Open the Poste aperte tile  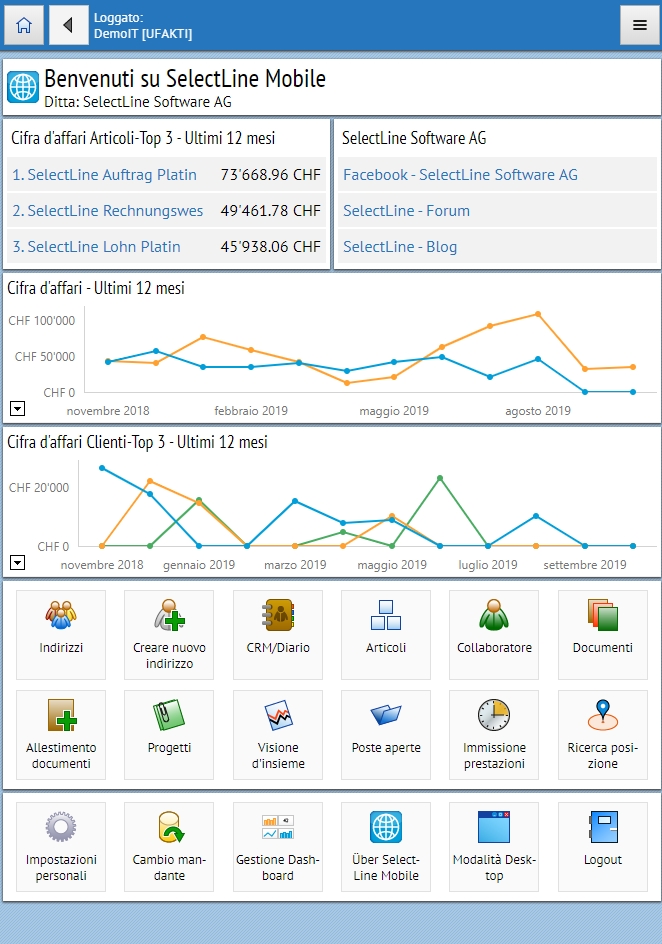pyautogui.click(x=386, y=734)
